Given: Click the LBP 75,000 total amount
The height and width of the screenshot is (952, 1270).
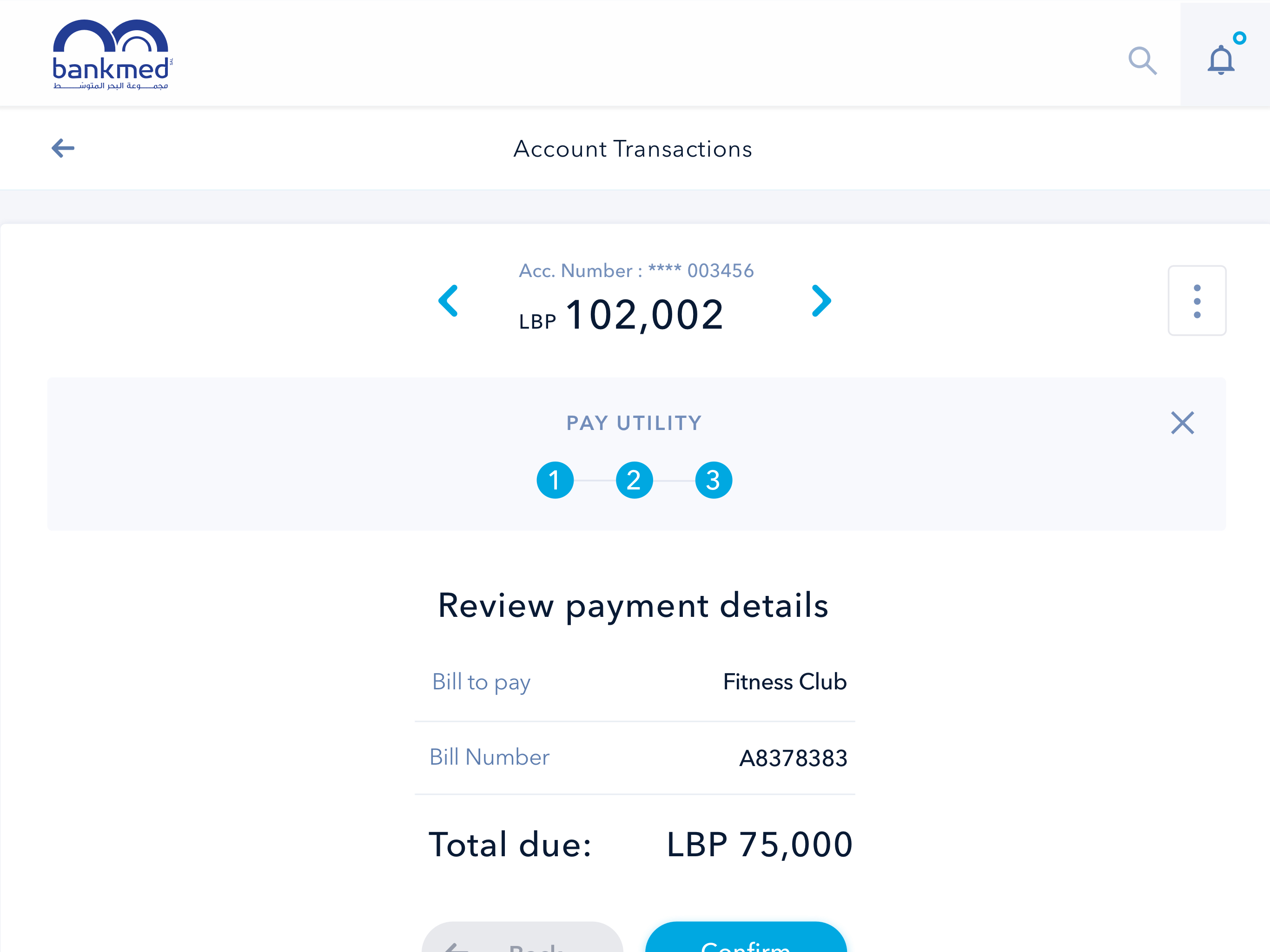Looking at the screenshot, I should [x=760, y=845].
